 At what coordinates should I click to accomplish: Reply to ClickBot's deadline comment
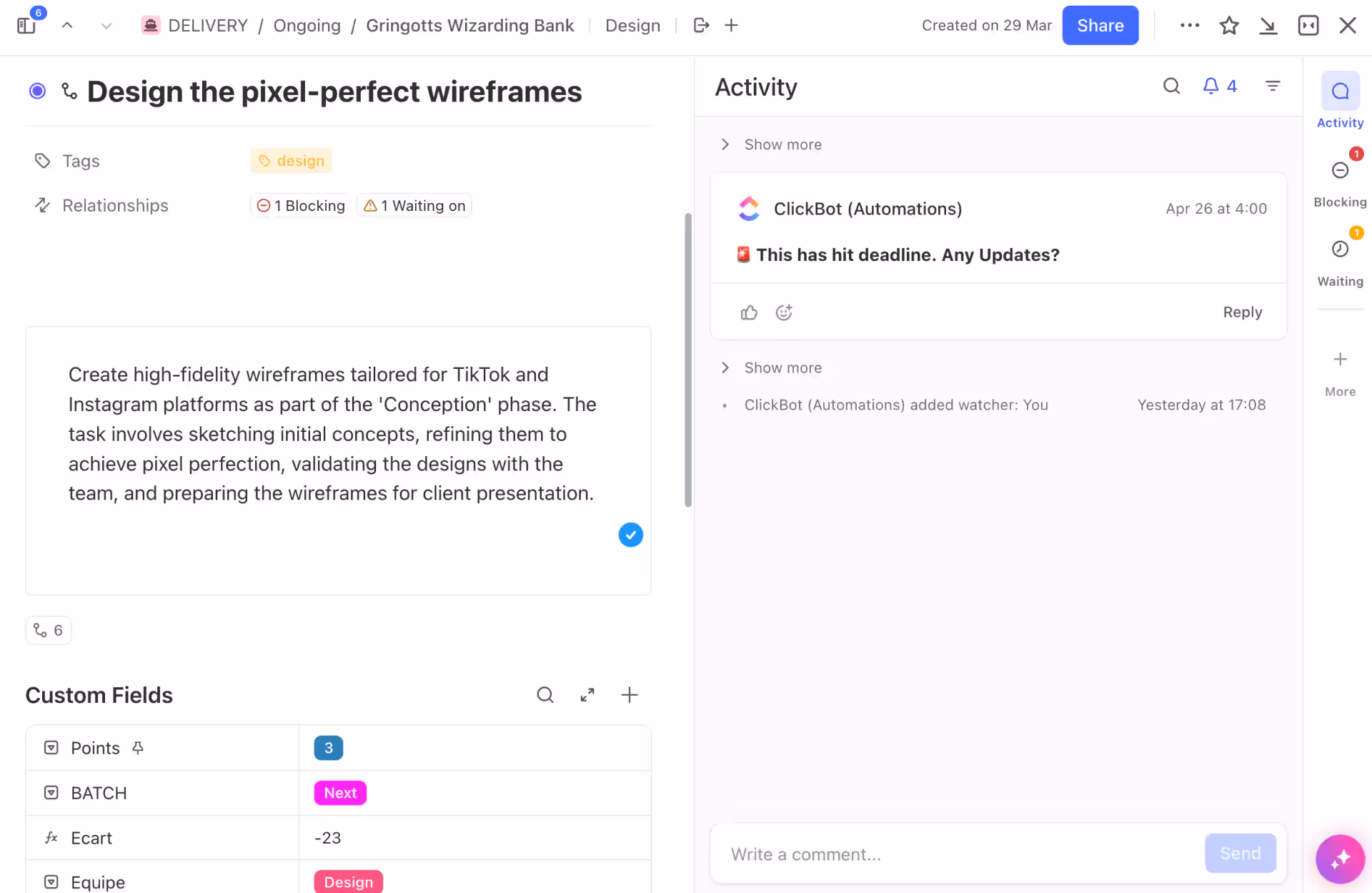click(x=1243, y=312)
